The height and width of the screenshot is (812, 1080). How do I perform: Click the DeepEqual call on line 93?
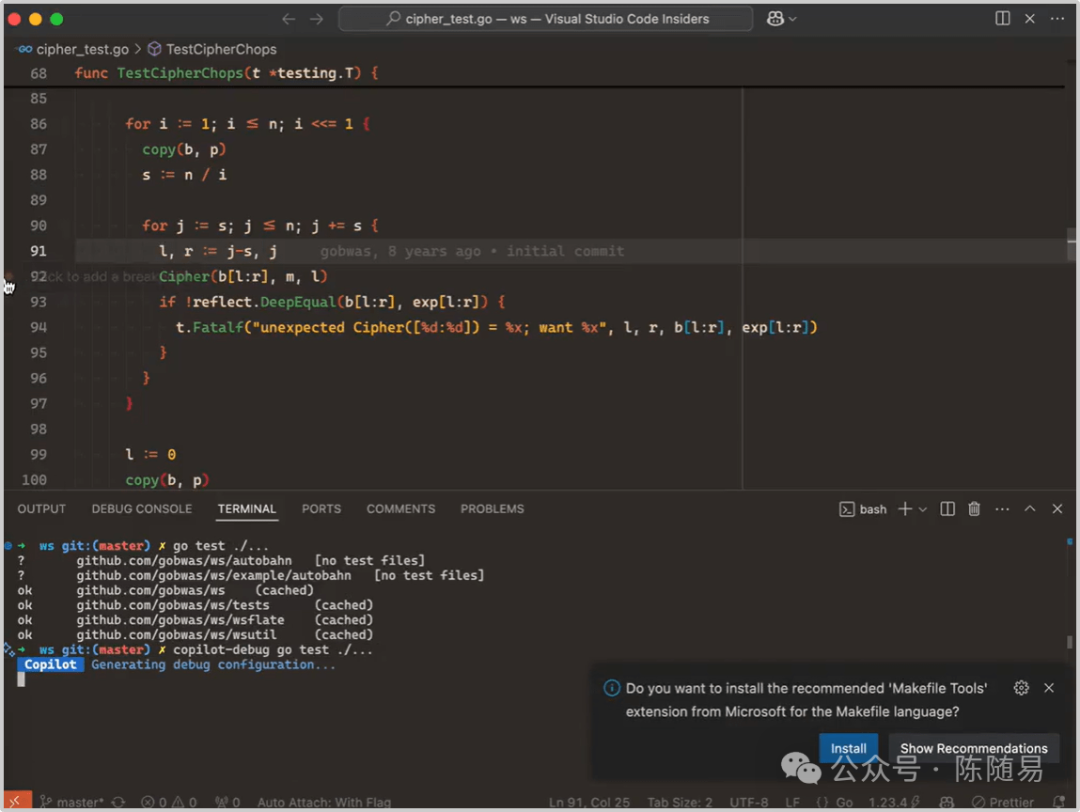297,302
